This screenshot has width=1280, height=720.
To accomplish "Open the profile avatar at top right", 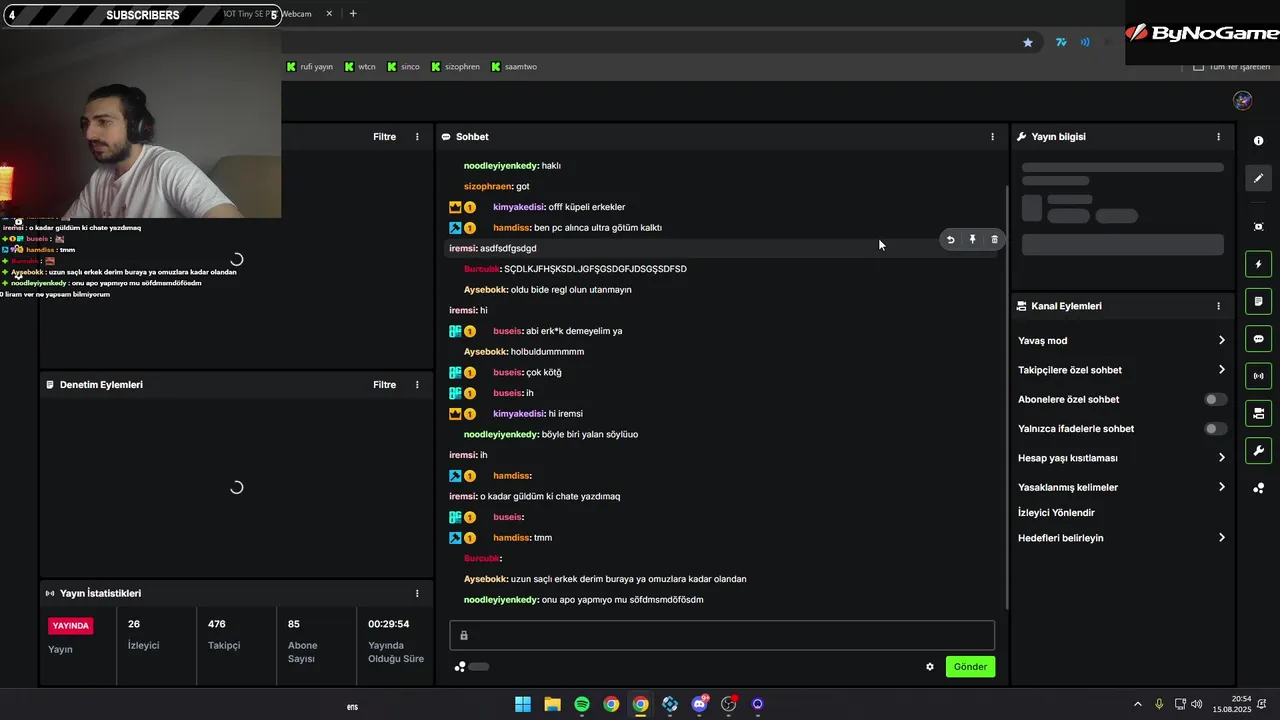I will pos(1242,100).
